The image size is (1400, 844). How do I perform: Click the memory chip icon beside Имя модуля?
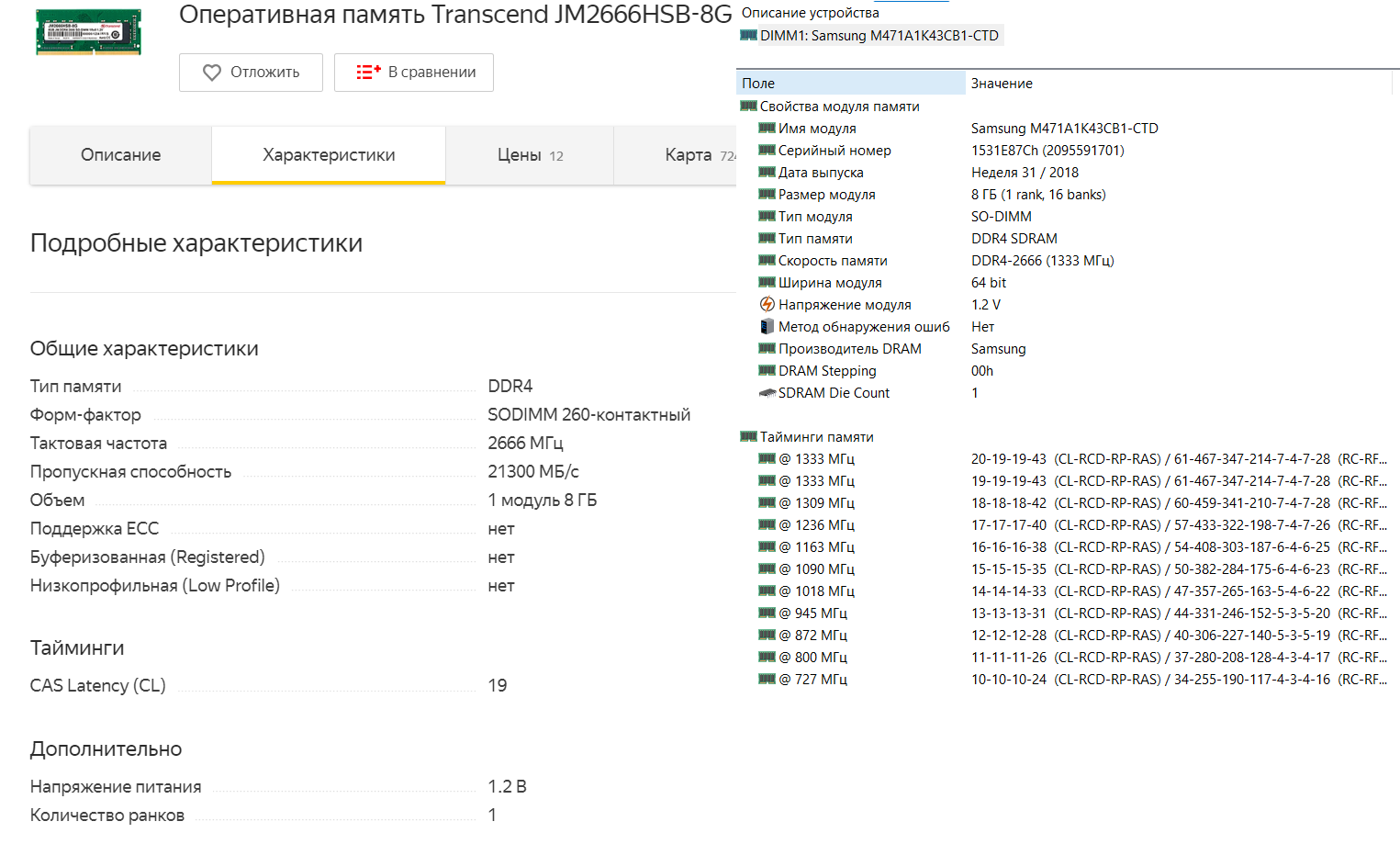coord(767,128)
